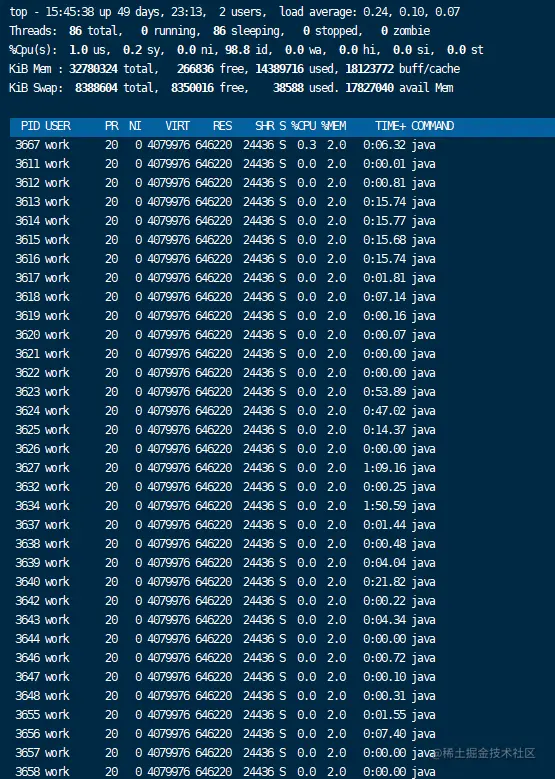Click the TIME+ value 0:00.72
Image resolution: width=555 pixels, height=779 pixels.
point(385,658)
